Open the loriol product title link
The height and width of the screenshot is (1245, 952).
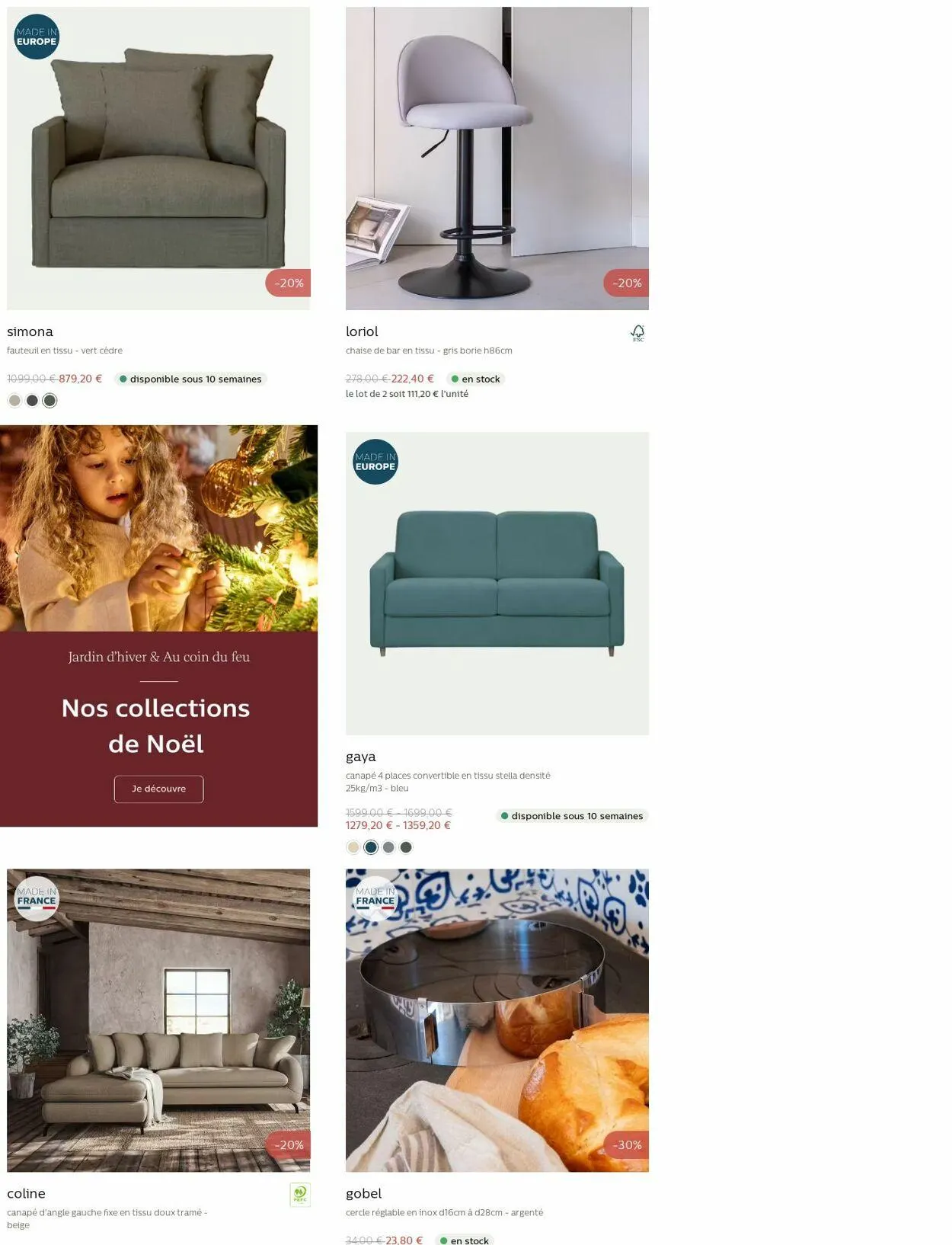pyautogui.click(x=362, y=331)
